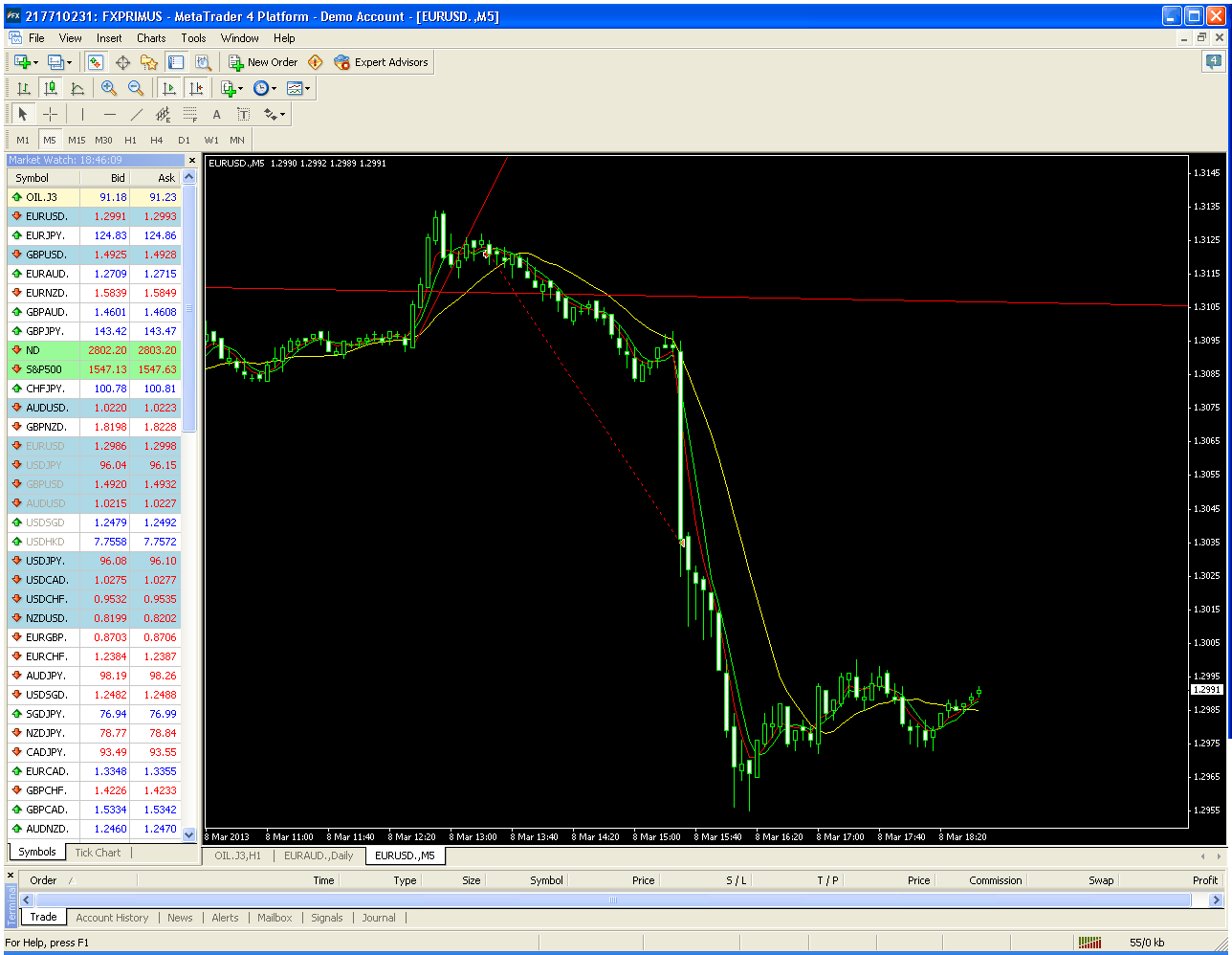This screenshot has height=955, width=1232.
Task: Select the Crosshair tool
Action: (50, 114)
